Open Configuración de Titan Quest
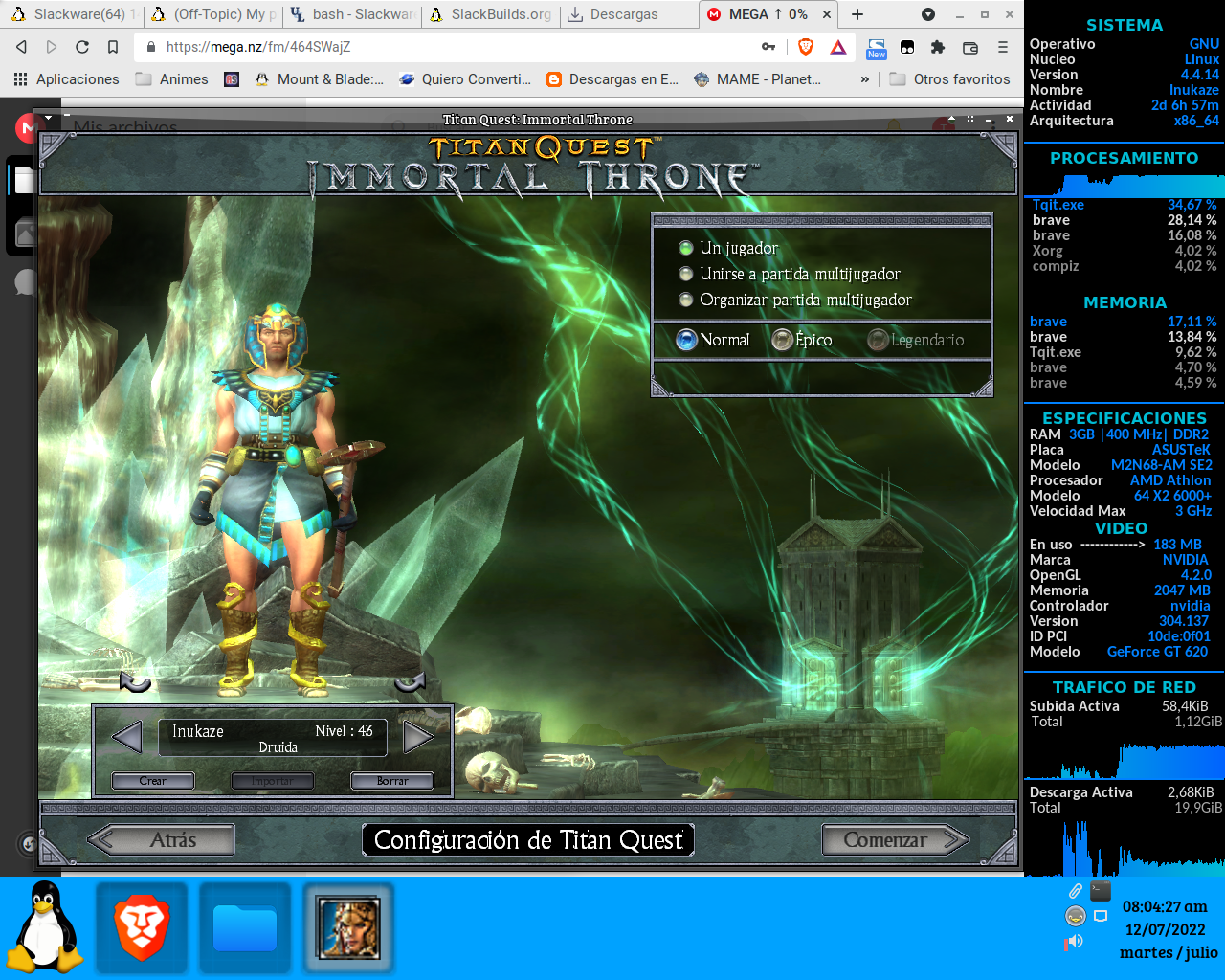This screenshot has width=1225, height=980. (x=528, y=839)
